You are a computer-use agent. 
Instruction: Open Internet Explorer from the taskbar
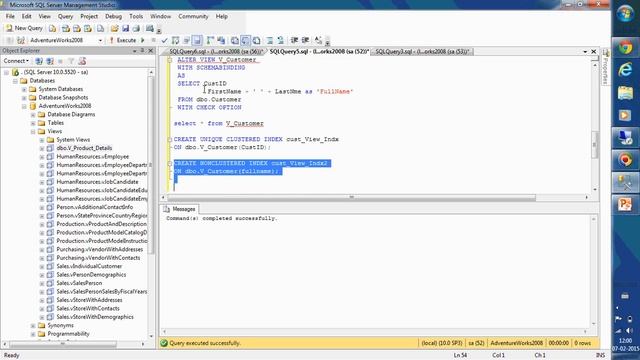[625, 70]
